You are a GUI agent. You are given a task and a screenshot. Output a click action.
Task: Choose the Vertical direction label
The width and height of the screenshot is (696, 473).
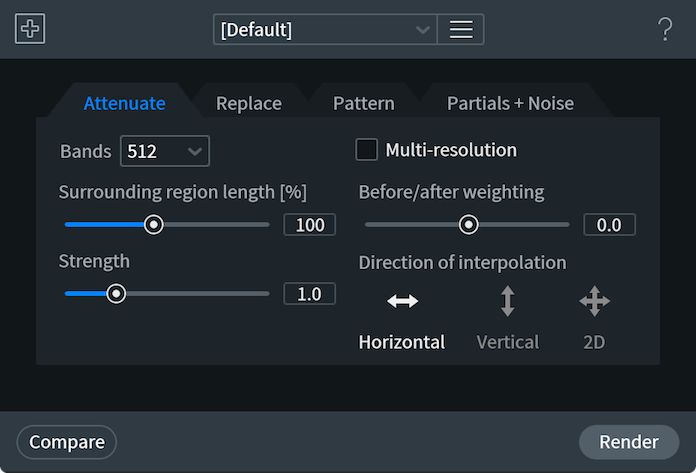[508, 342]
